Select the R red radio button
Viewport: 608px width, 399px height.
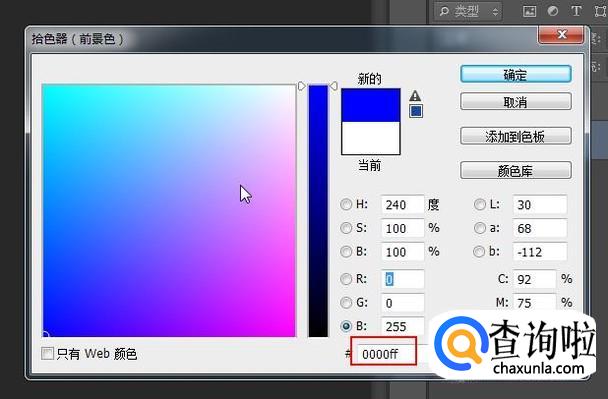tap(346, 279)
